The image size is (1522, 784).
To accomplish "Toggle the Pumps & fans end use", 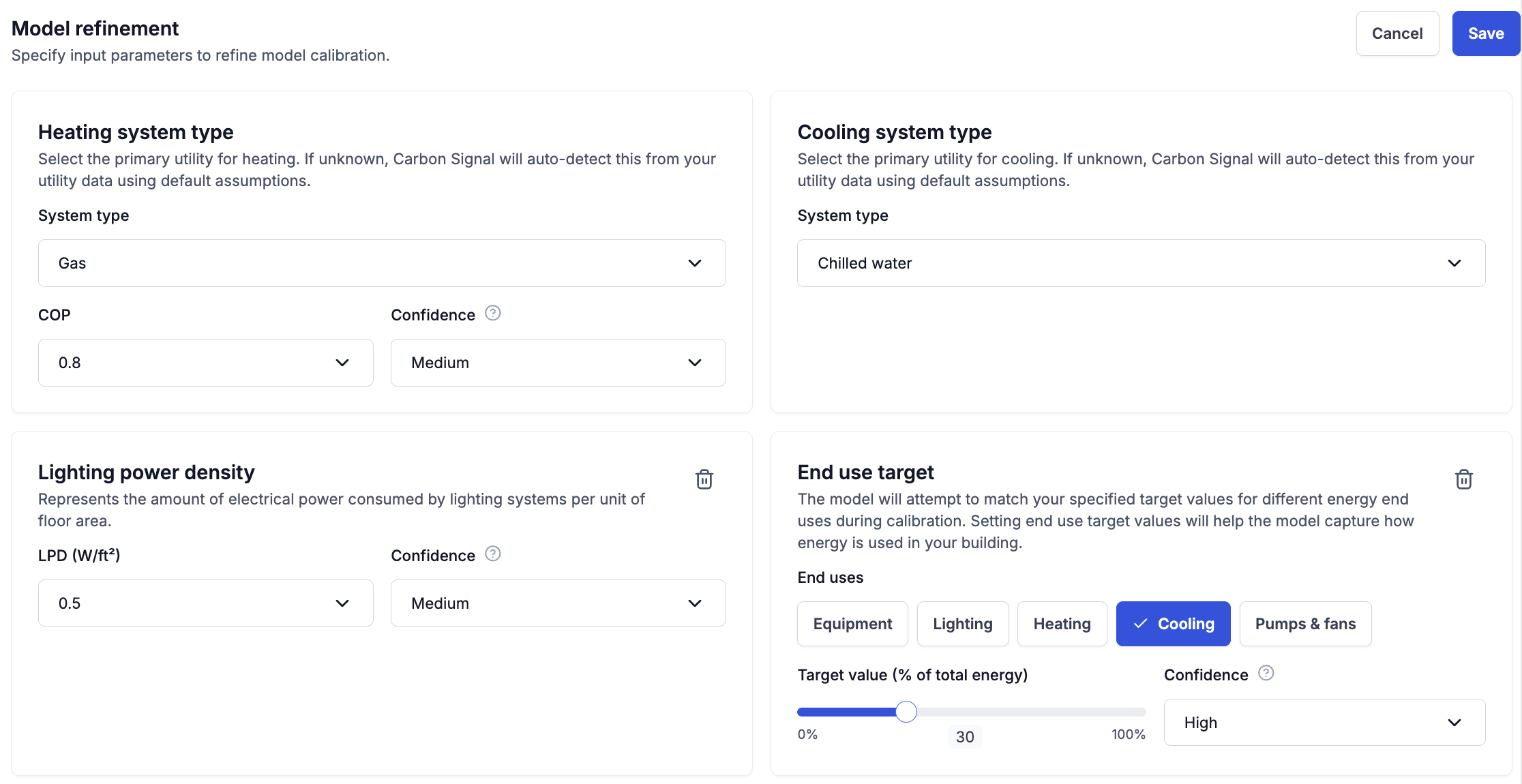I will pos(1305,624).
